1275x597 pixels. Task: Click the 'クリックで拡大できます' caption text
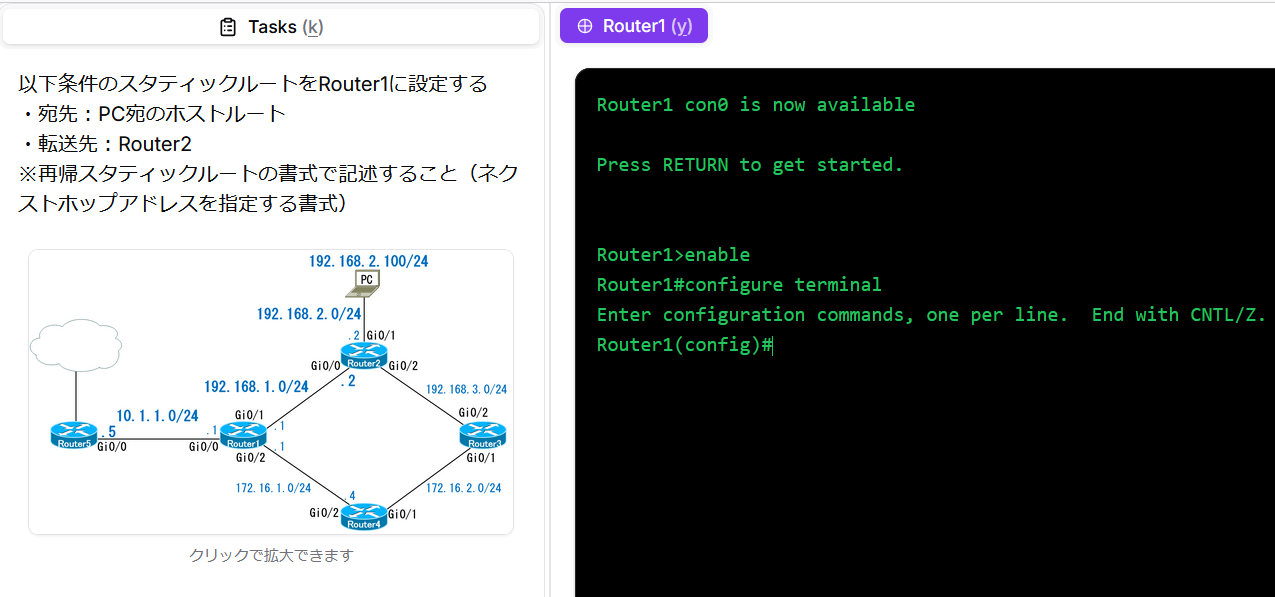point(271,555)
